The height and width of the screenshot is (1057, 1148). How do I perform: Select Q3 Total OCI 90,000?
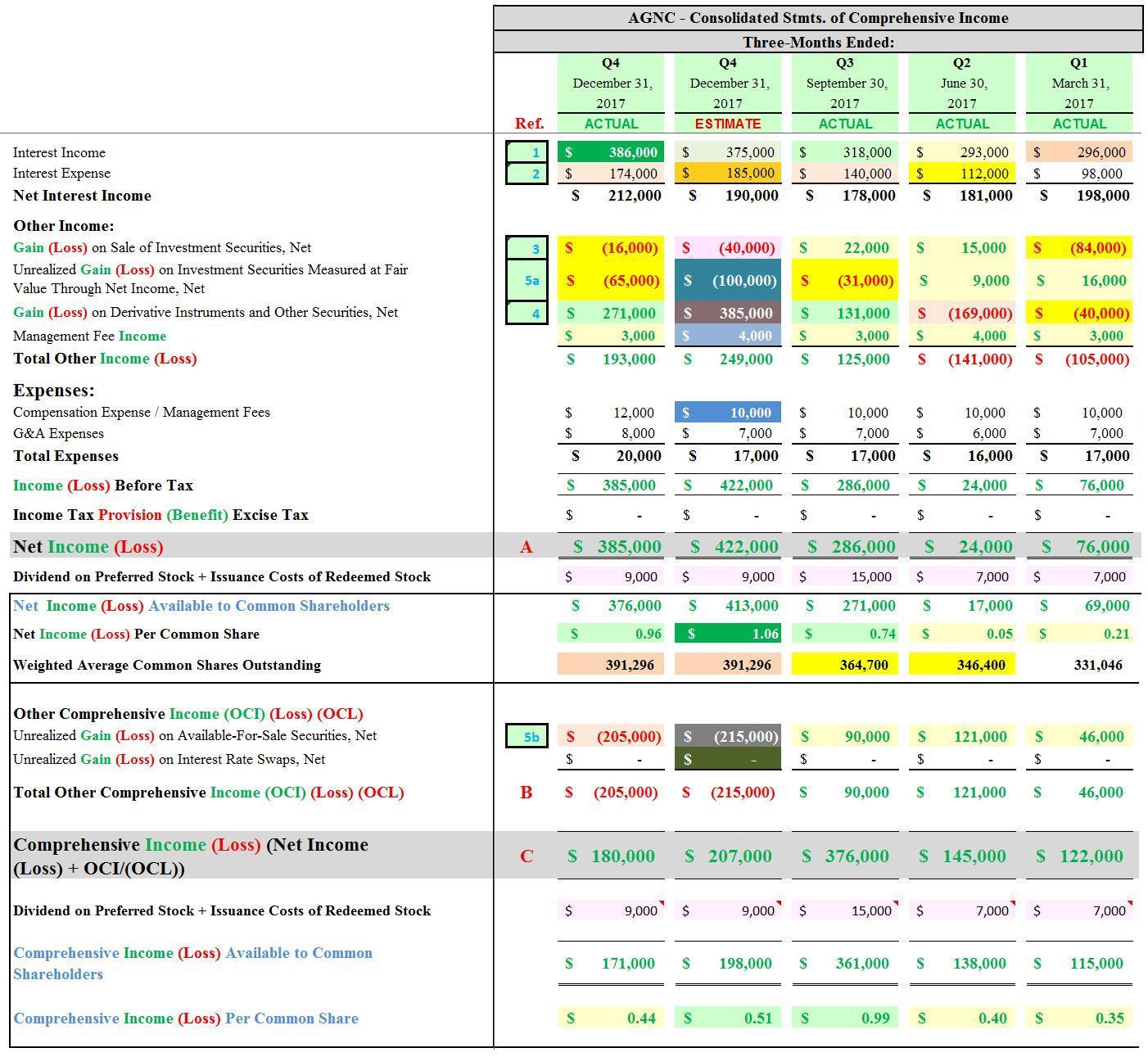[845, 793]
